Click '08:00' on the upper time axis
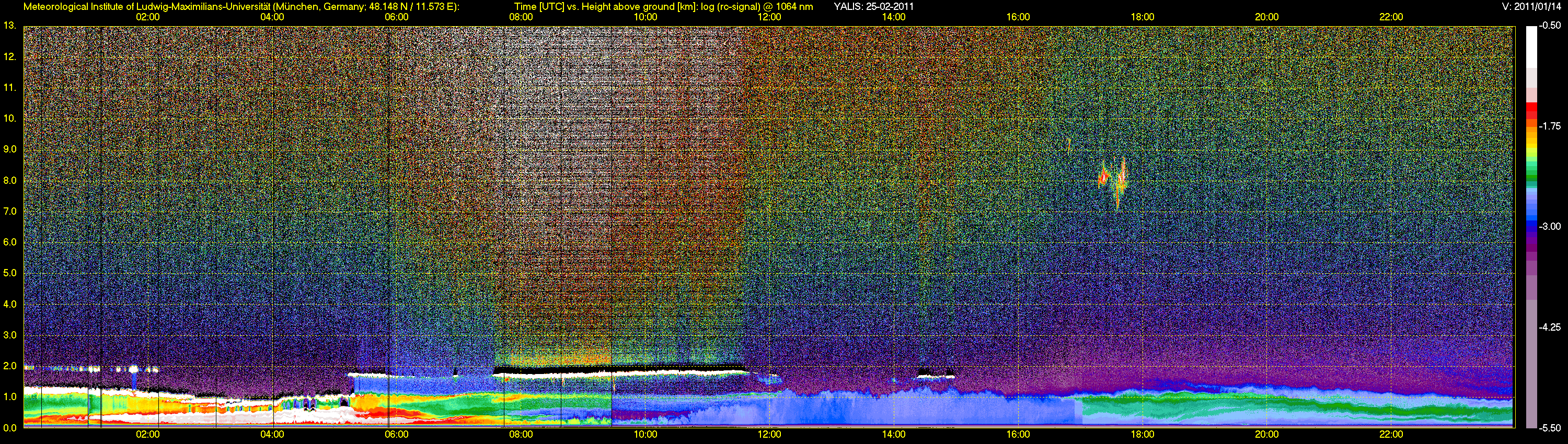 pos(521,17)
